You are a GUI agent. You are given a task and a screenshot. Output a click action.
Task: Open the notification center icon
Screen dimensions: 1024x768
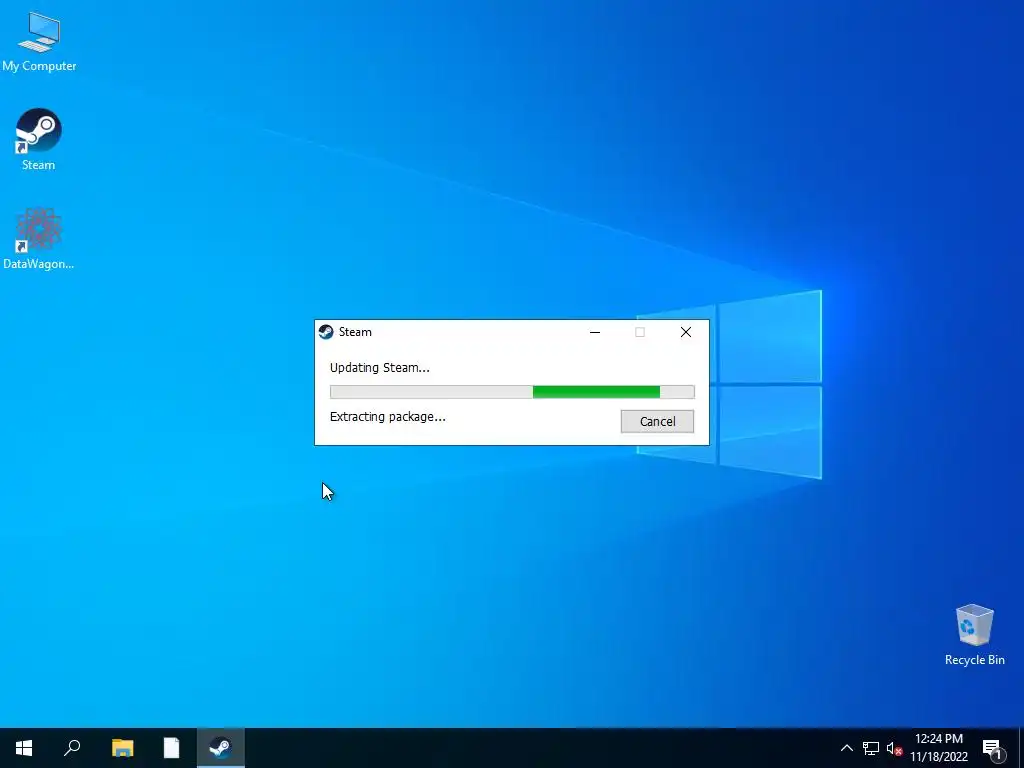[992, 748]
